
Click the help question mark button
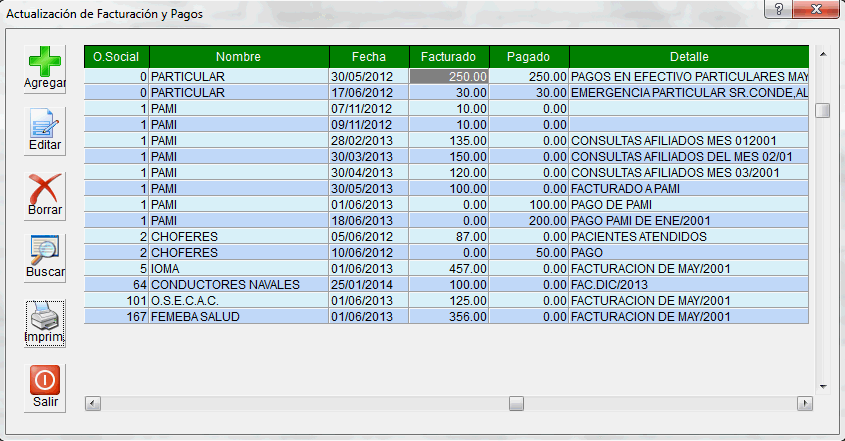coord(778,9)
